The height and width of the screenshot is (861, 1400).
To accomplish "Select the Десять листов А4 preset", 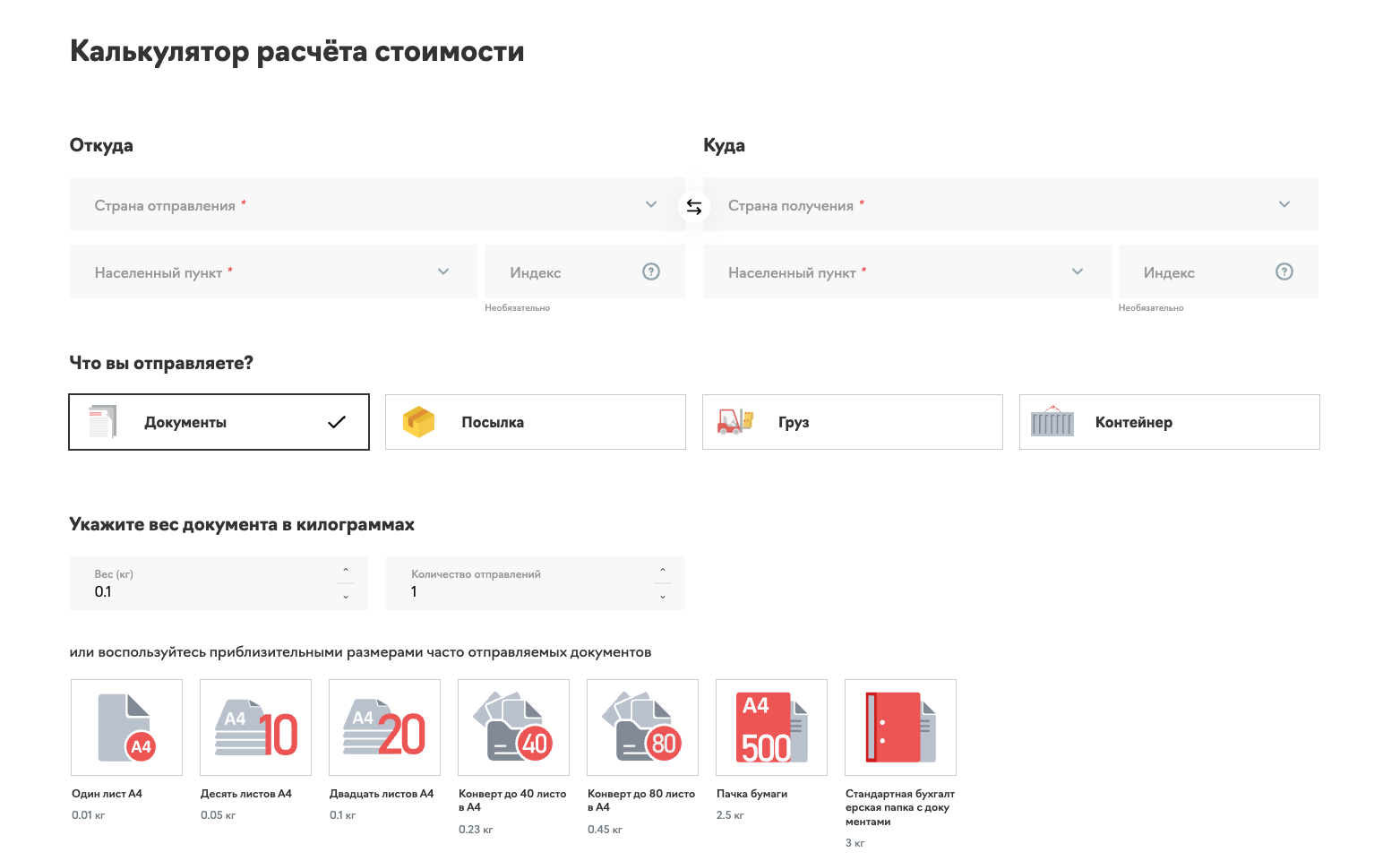I will [255, 727].
